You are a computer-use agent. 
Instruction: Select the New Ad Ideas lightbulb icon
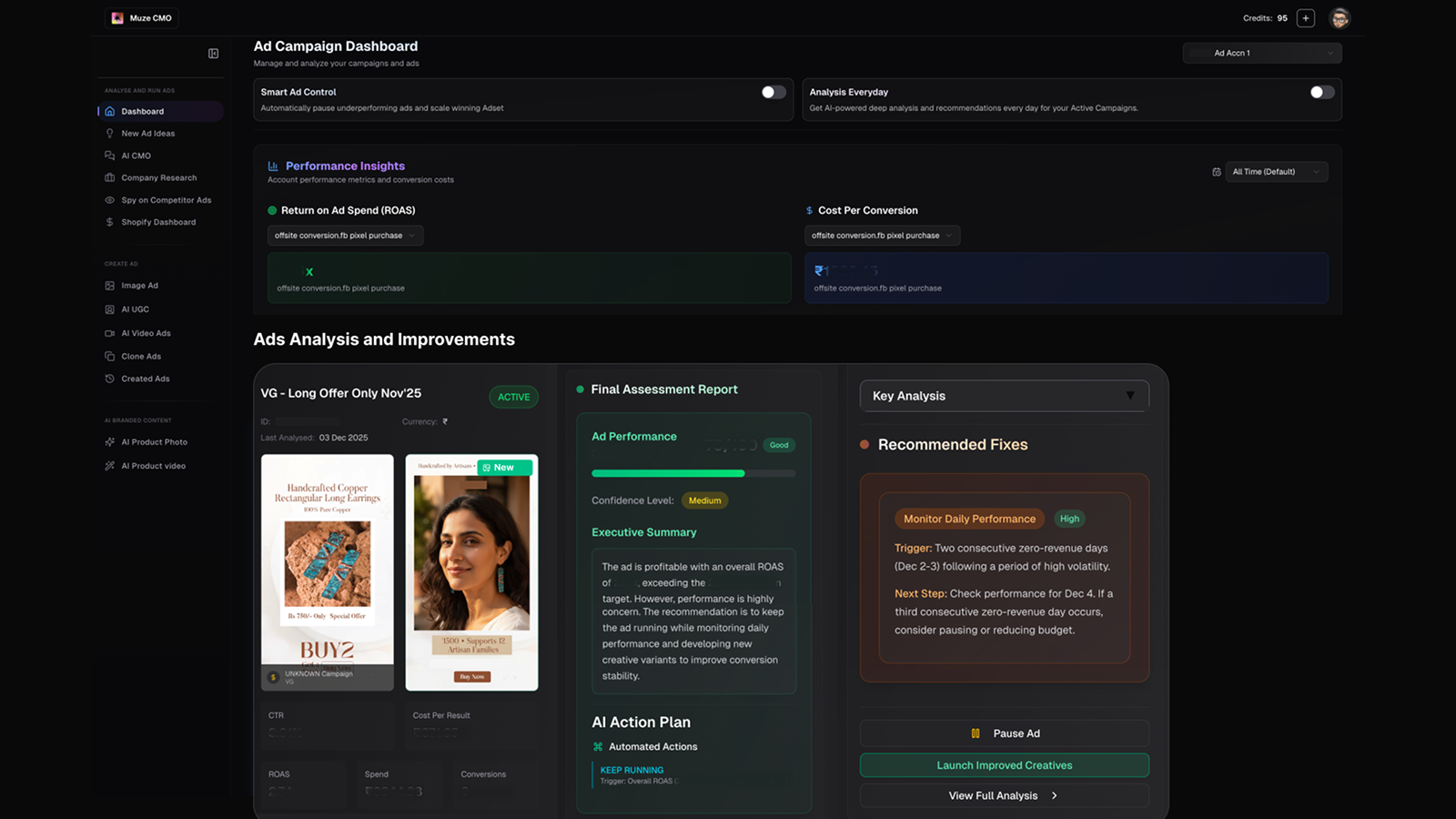109,133
